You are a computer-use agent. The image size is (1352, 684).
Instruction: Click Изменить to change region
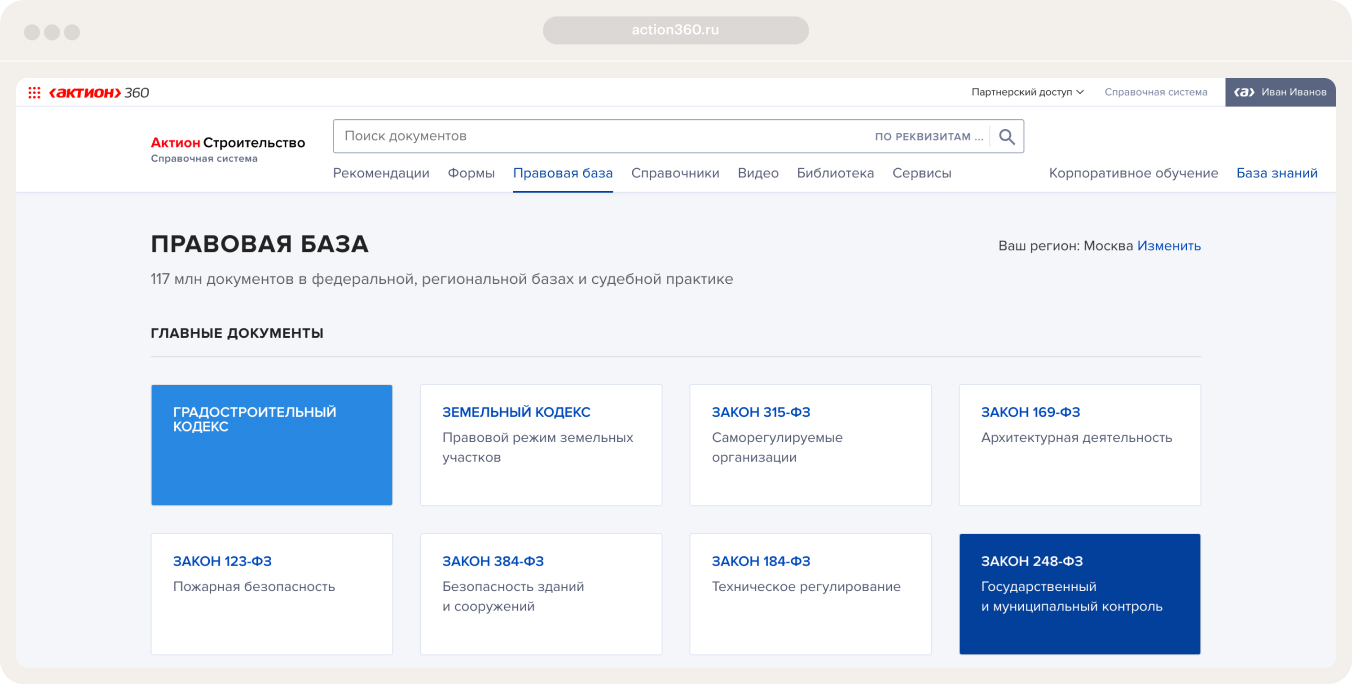(1169, 246)
